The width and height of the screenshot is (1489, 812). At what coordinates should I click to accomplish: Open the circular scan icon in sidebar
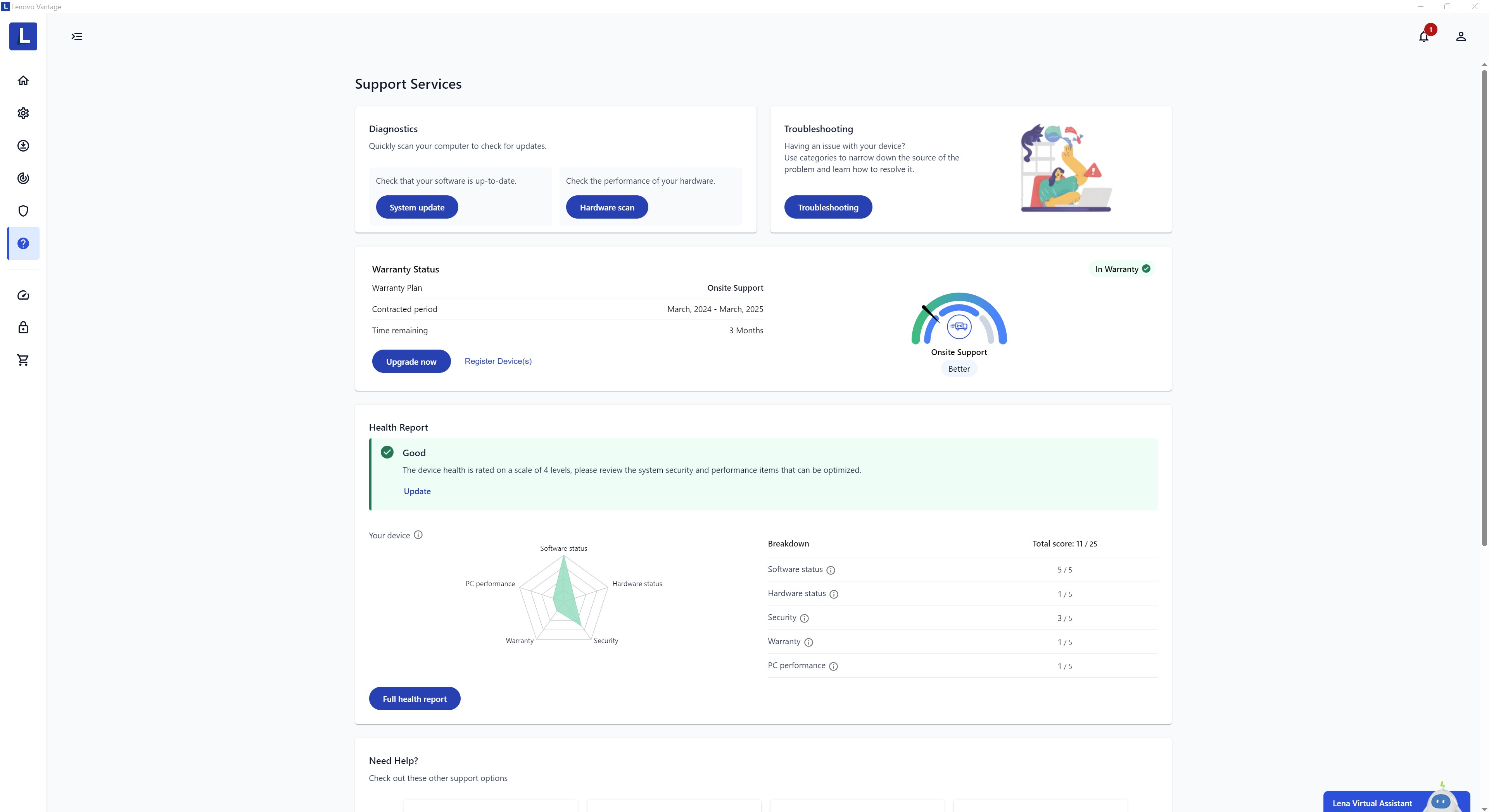pyautogui.click(x=23, y=178)
